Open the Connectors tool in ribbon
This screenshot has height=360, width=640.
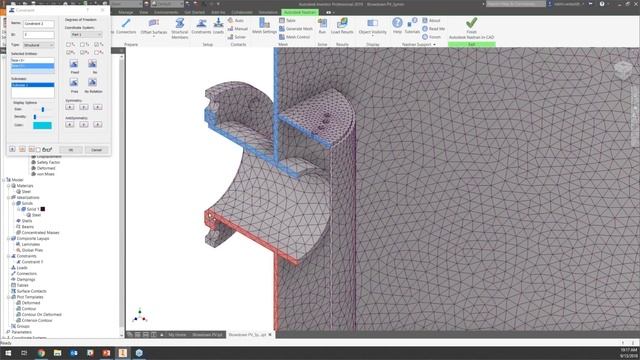point(126,26)
